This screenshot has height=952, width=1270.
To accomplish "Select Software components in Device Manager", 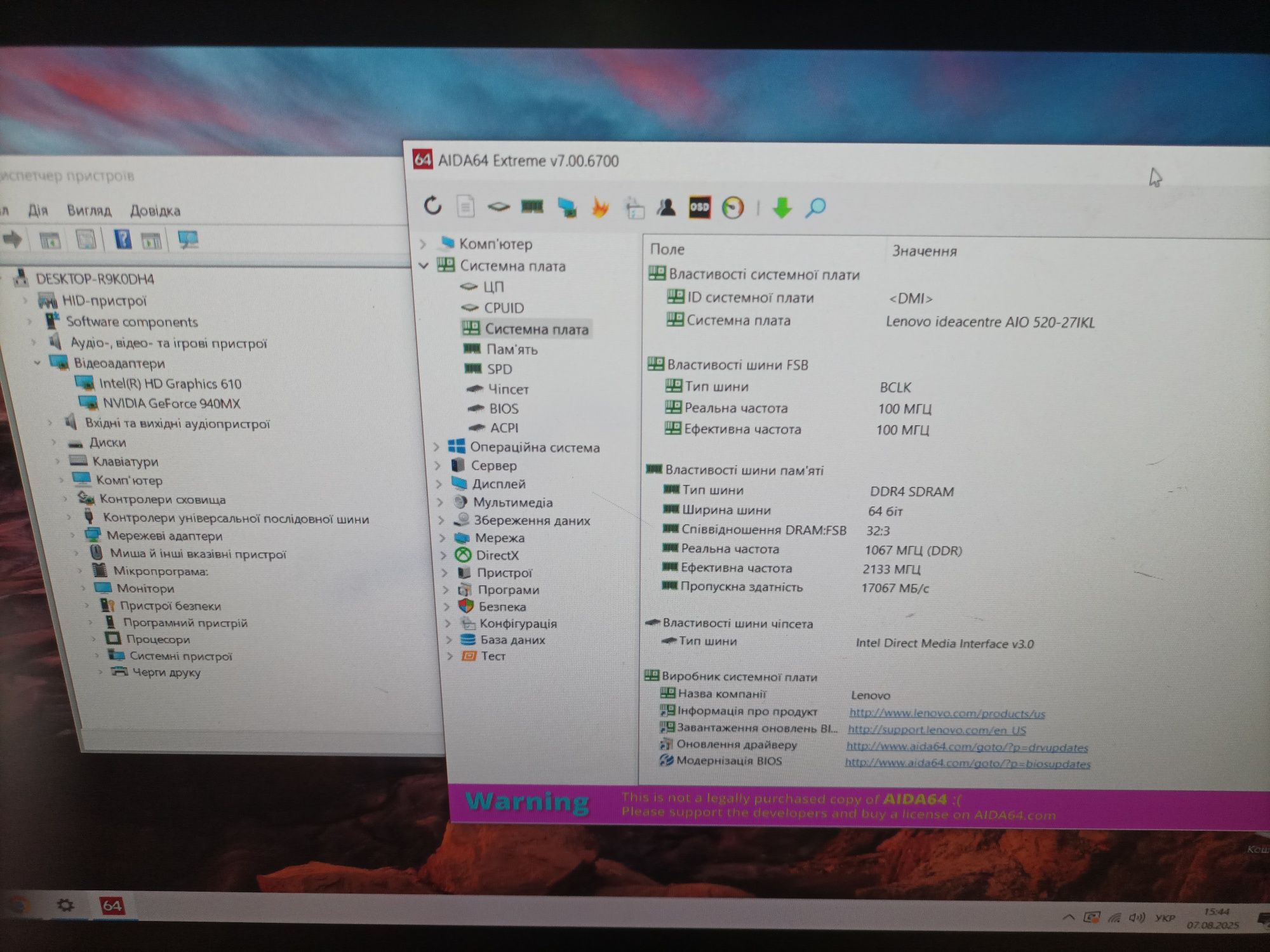I will (x=132, y=322).
